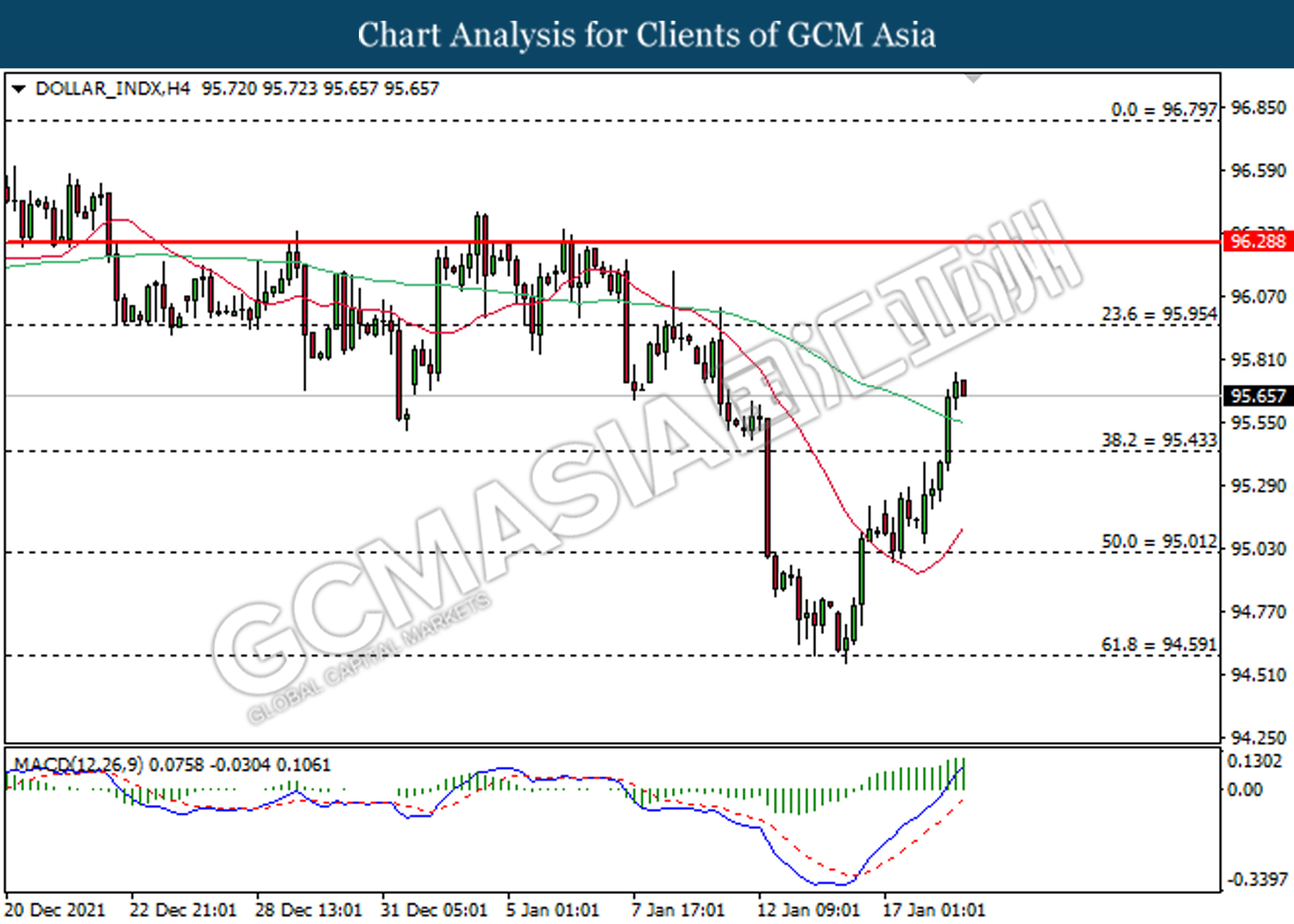The height and width of the screenshot is (924, 1294).
Task: Click the MACD 0.1302 scale value
Action: [1254, 761]
